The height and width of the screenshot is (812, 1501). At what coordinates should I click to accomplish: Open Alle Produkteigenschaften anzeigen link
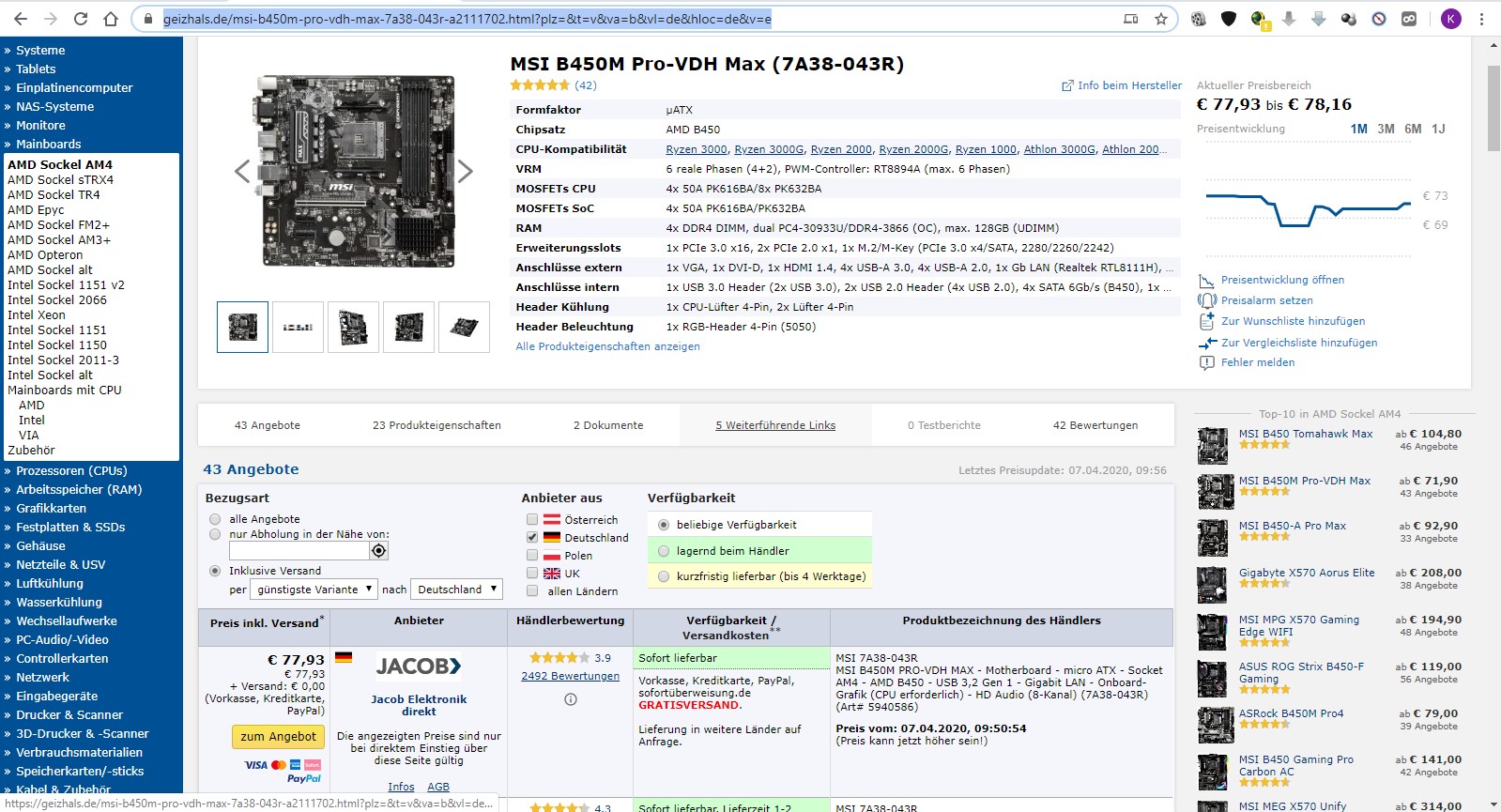click(607, 346)
